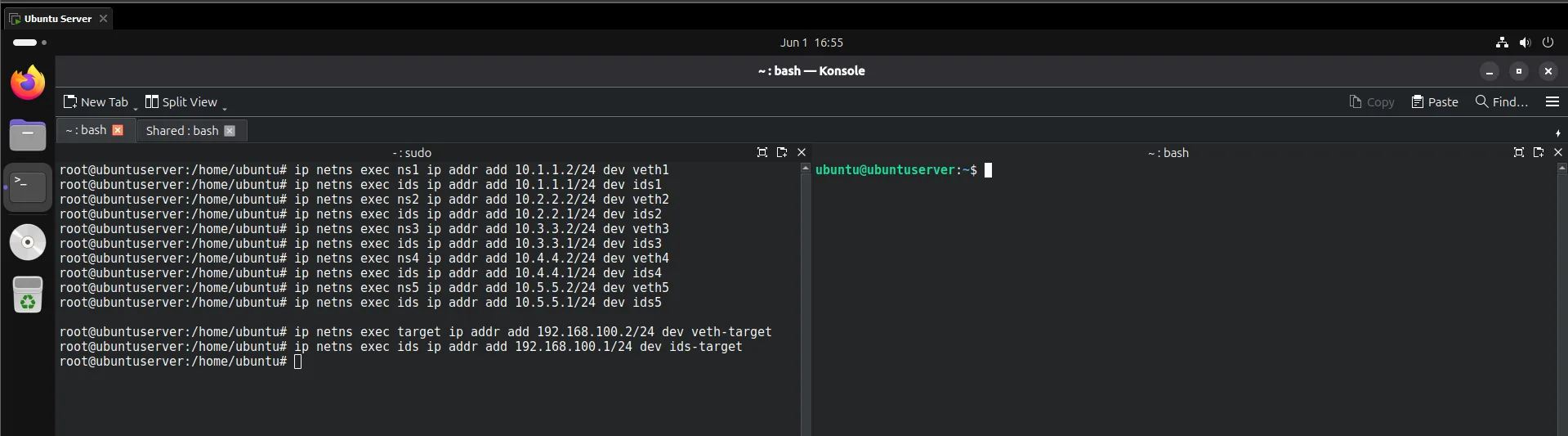Click scroll-up arrow of left pane scrollbar
This screenshot has height=436, width=1568.
pos(806,168)
